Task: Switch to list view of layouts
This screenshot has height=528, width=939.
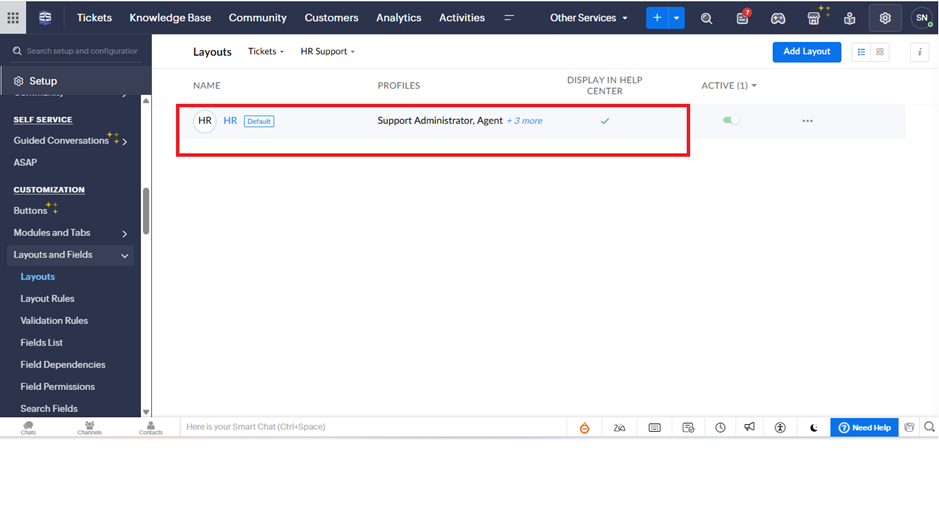Action: click(861, 52)
